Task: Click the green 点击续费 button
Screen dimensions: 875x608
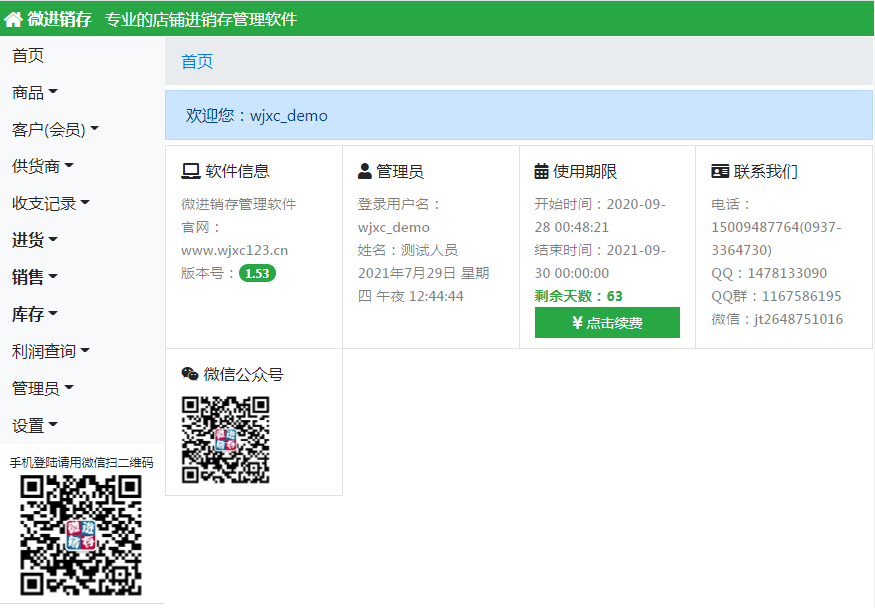Action: coord(607,322)
